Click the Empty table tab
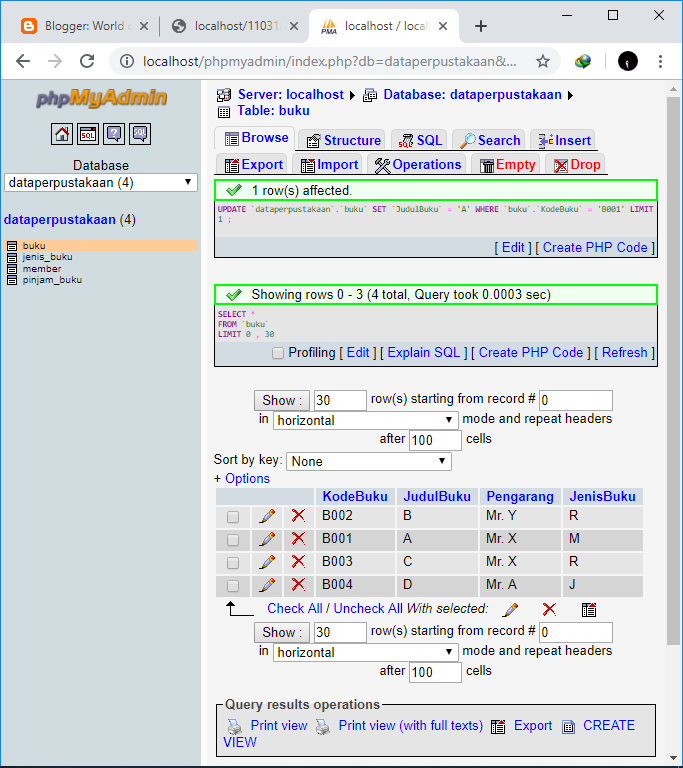This screenshot has height=768, width=683. point(507,165)
